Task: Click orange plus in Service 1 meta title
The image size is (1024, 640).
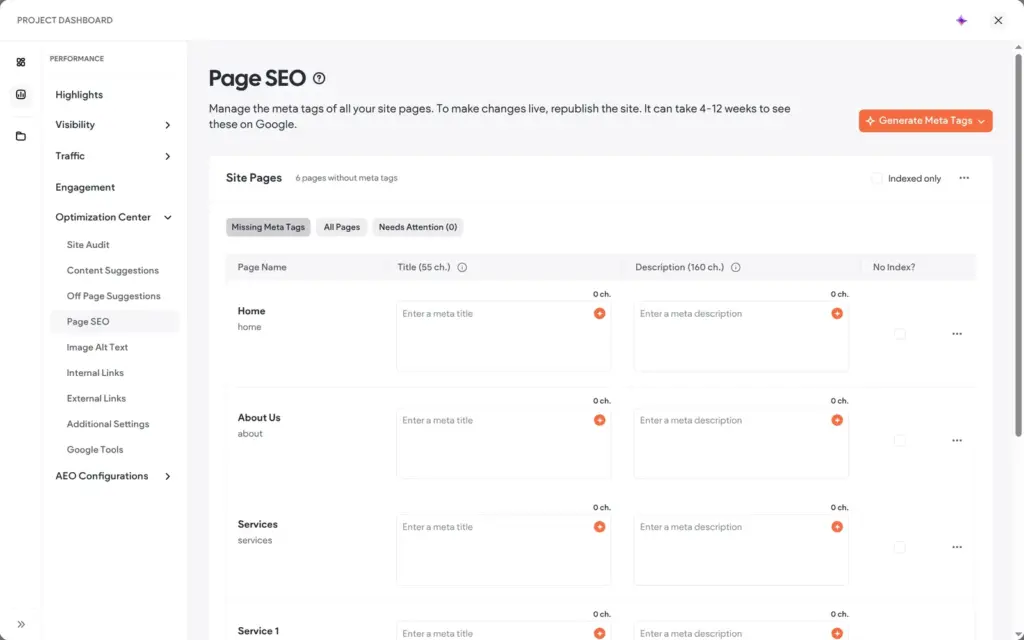Action: (x=600, y=633)
